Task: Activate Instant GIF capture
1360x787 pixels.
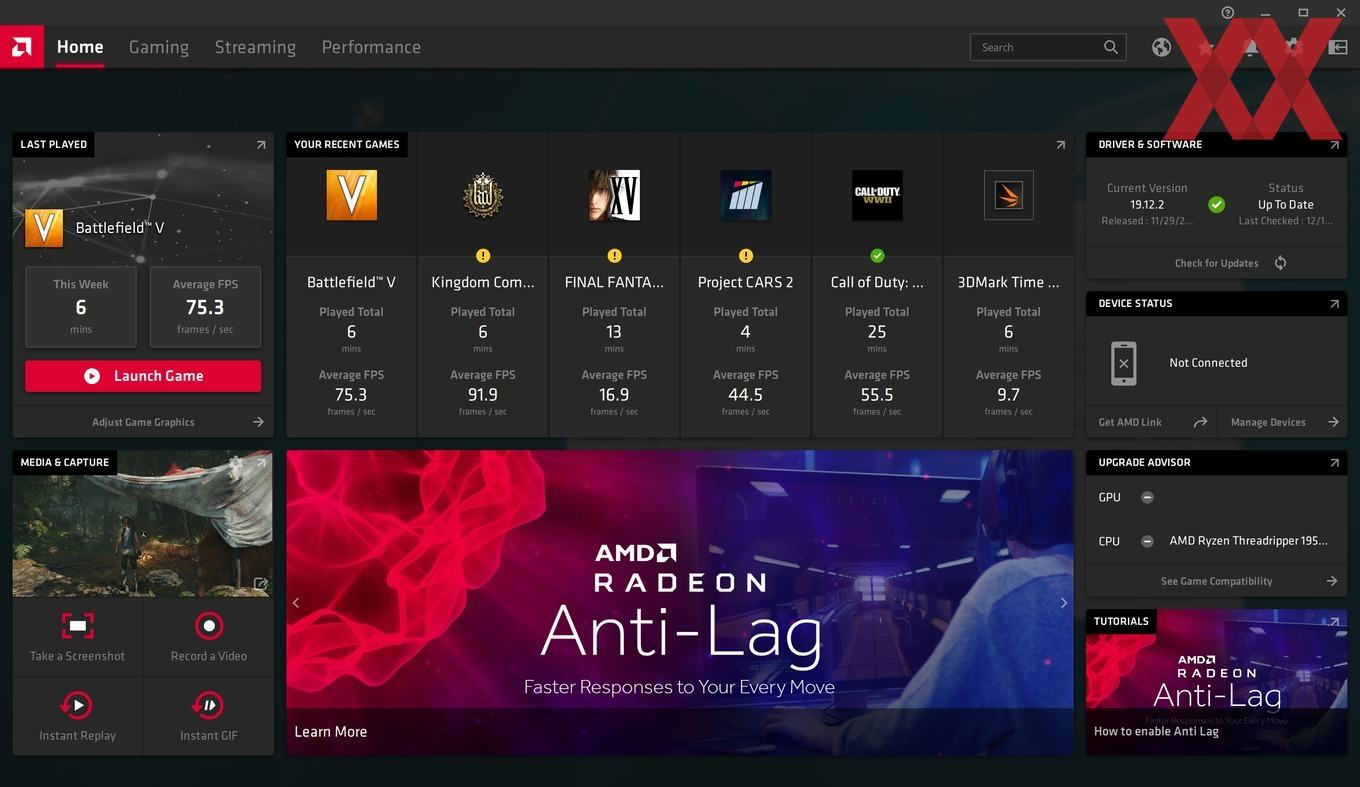Action: 209,706
